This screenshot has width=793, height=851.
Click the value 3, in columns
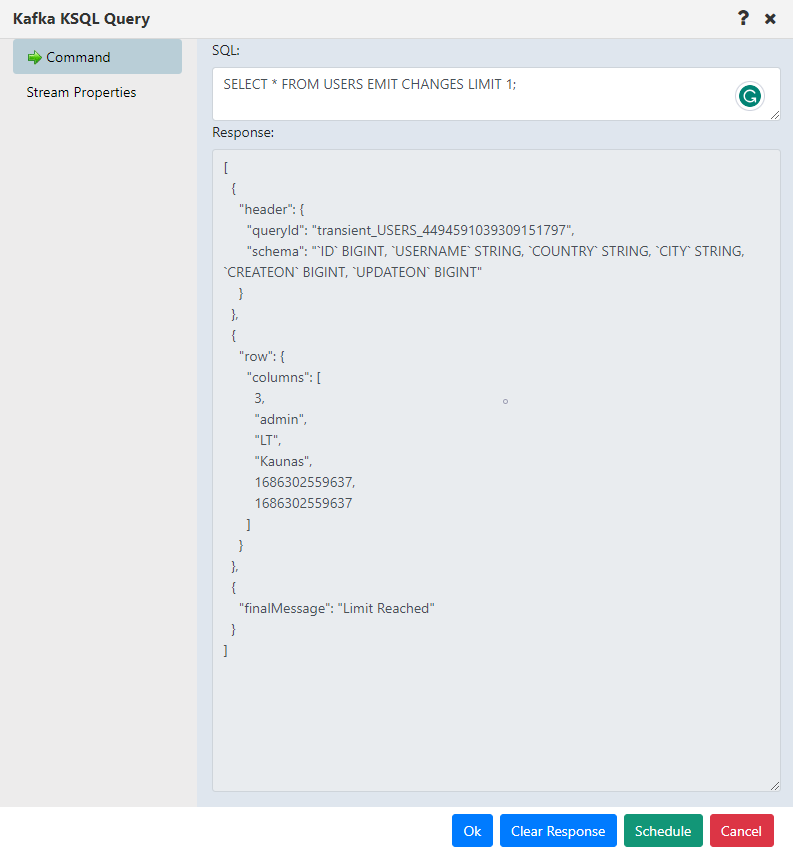(x=259, y=398)
